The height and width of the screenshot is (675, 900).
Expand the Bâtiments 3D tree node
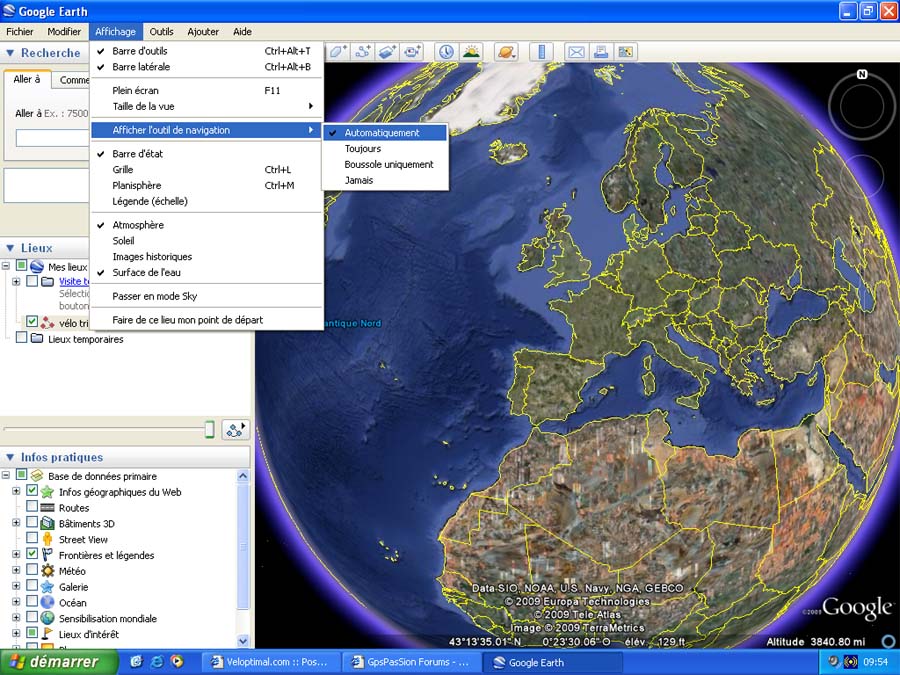coord(16,524)
